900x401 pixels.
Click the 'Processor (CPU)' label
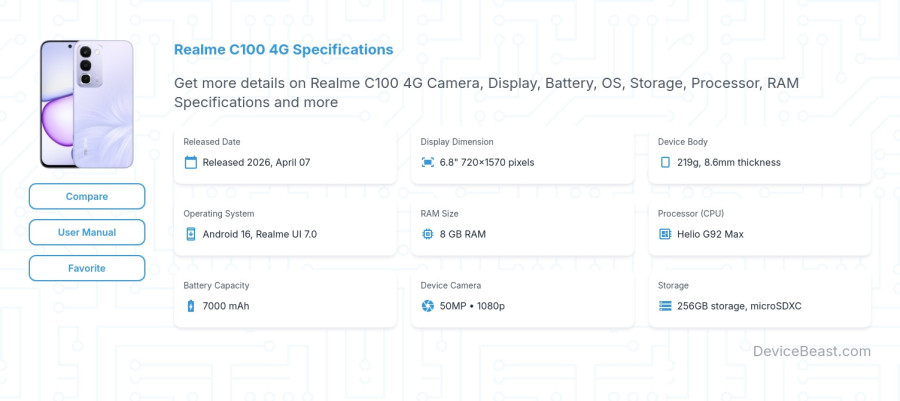(690, 213)
